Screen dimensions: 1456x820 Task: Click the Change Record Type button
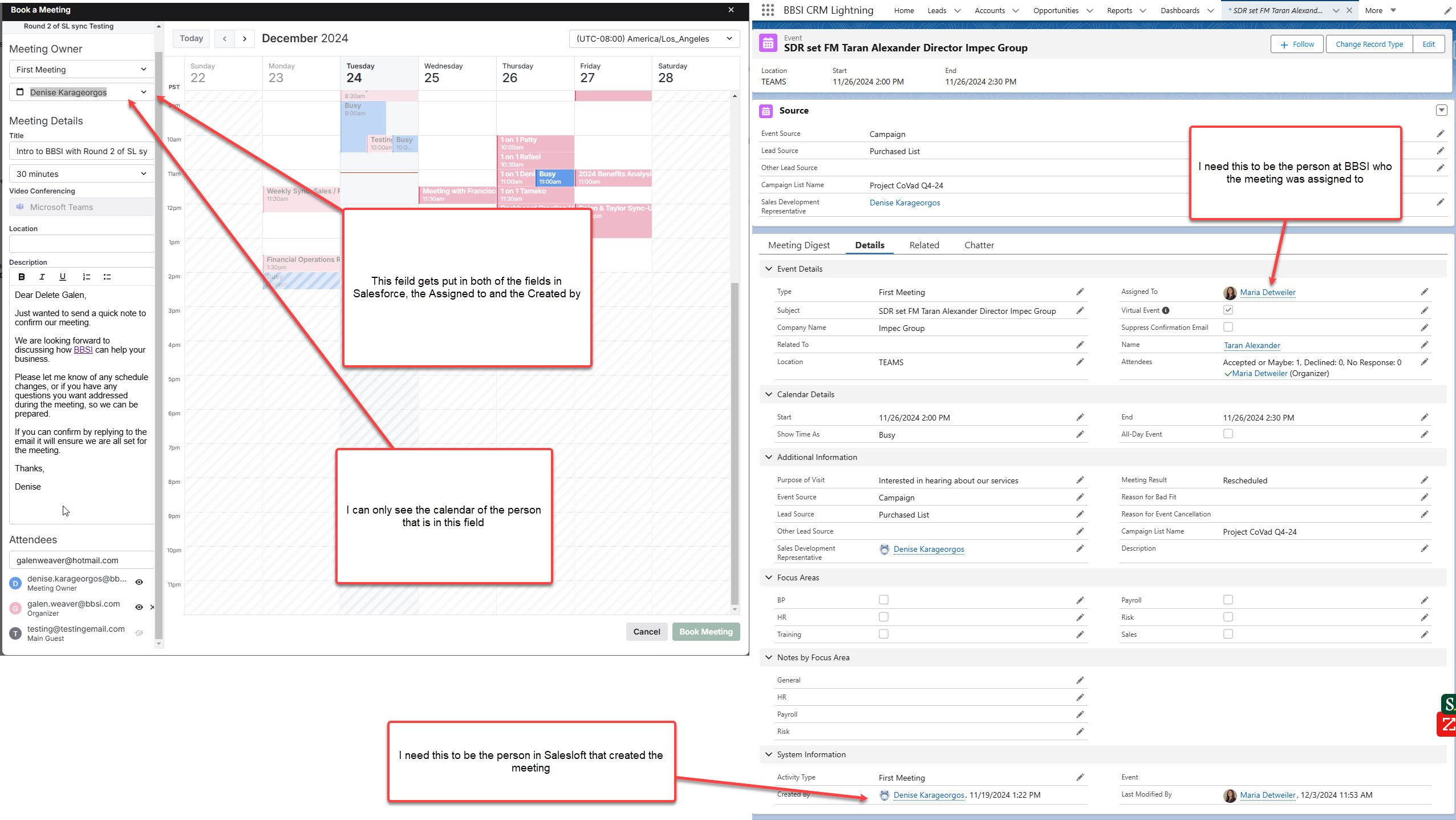pos(1369,44)
